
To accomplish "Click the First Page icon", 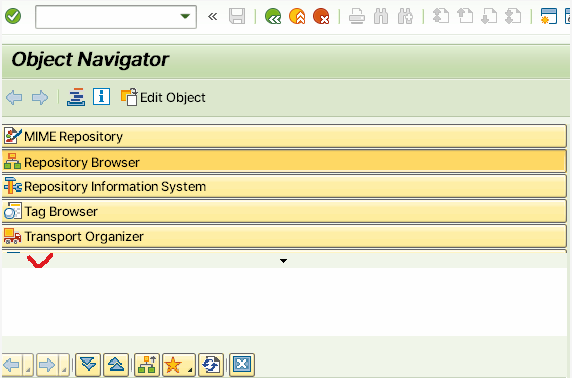I will tap(441, 16).
